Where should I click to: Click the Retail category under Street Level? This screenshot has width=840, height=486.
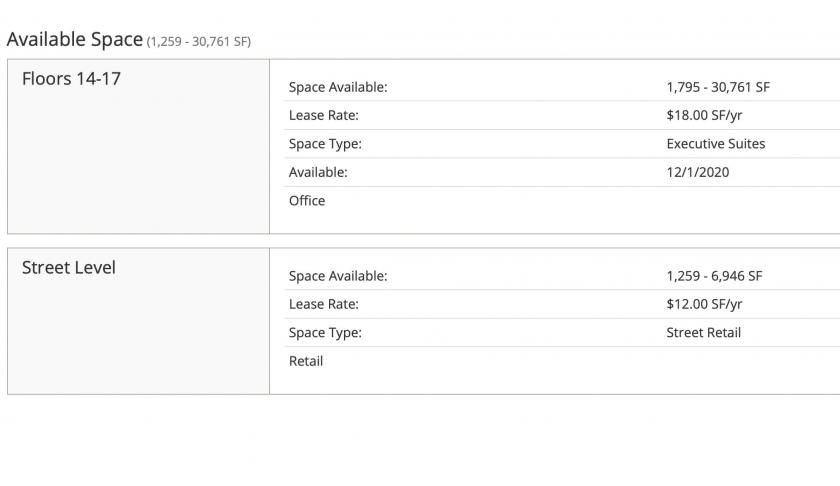[x=306, y=361]
